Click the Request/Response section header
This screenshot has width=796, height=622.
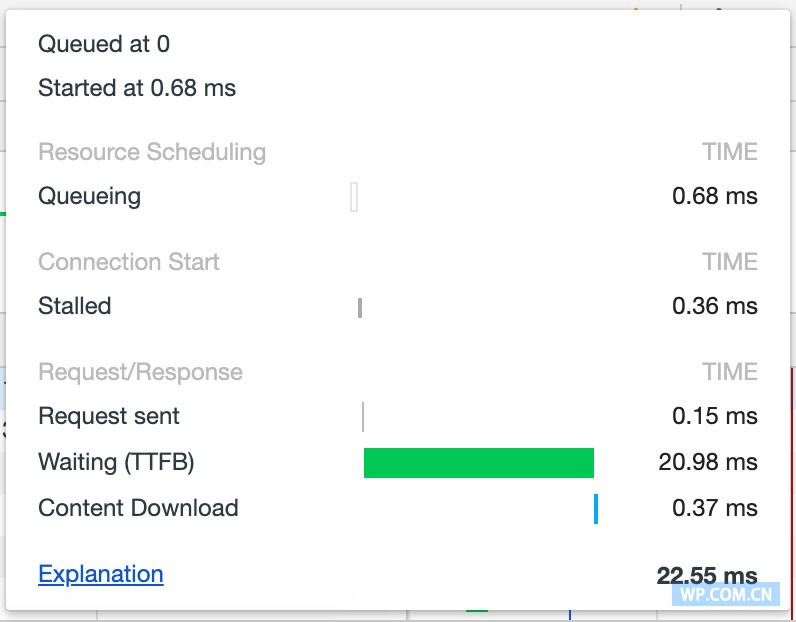tap(140, 372)
